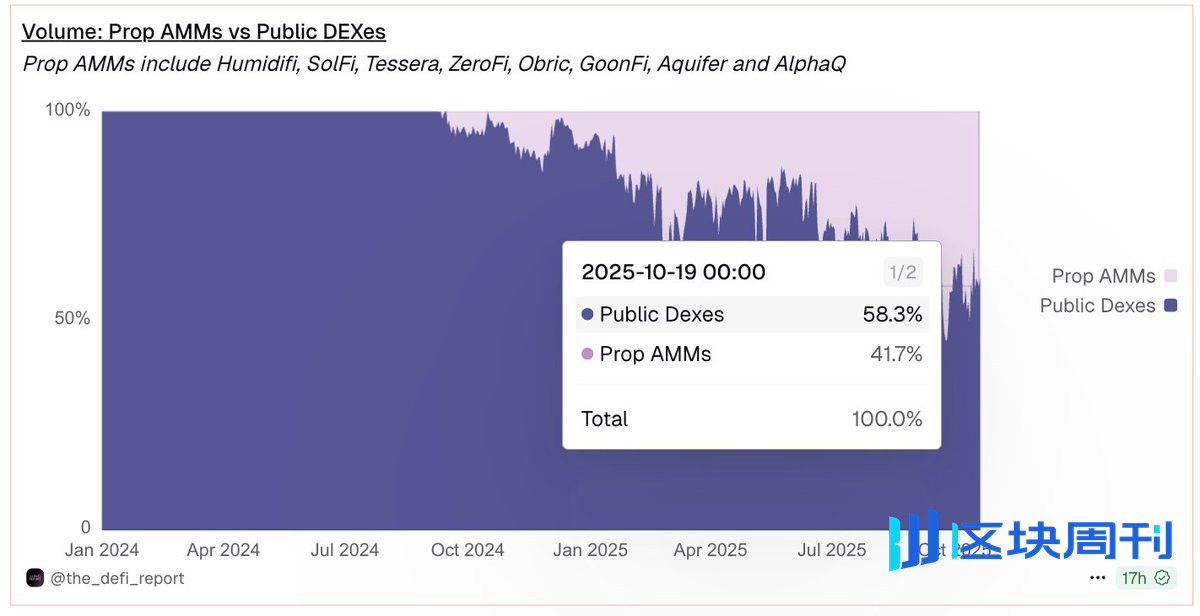Screen dimensions: 1200x616
Task: Open the three-dots options menu
Action: [x=1099, y=578]
